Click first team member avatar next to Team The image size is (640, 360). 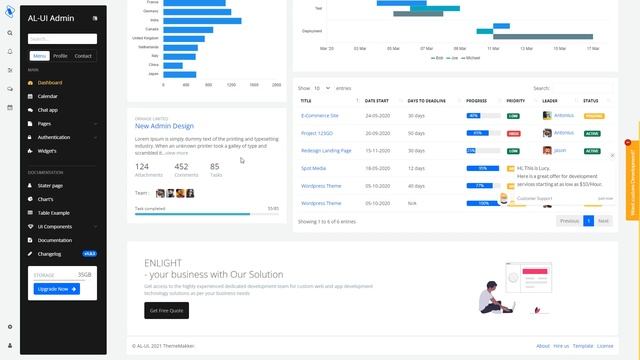coord(160,193)
